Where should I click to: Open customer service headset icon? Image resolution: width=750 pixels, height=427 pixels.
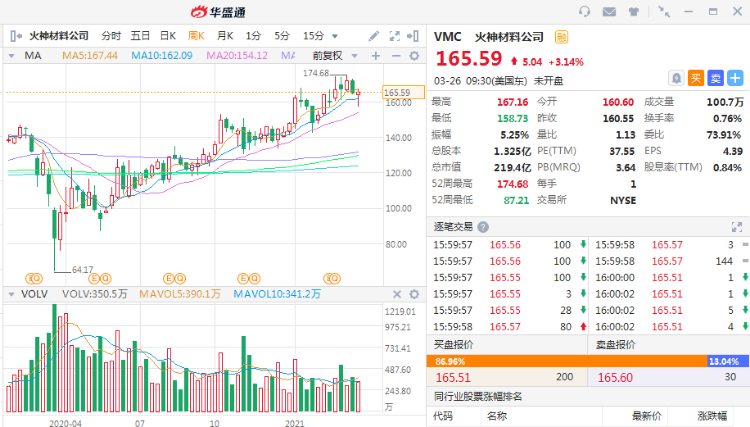tap(584, 11)
